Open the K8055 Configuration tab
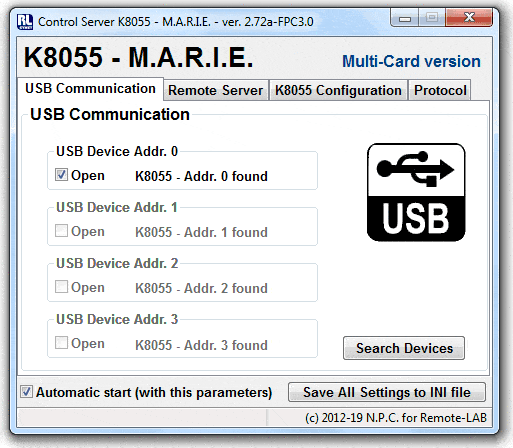Viewport: 513px width, 448px height. point(338,90)
